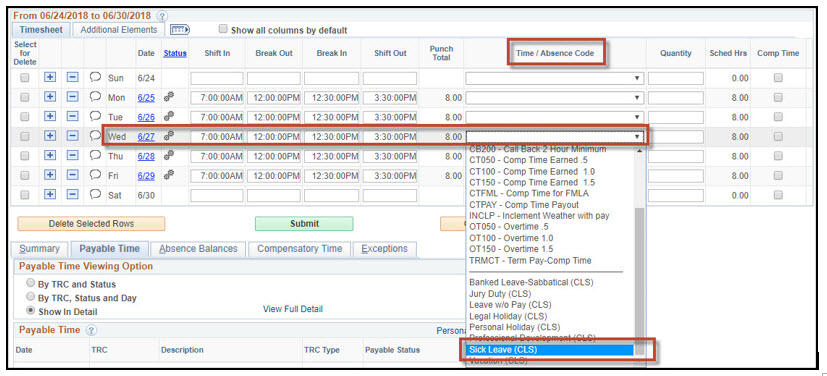This screenshot has height=376, width=827.
Task: Add a row after Wednesday 6/27
Action: [50, 136]
